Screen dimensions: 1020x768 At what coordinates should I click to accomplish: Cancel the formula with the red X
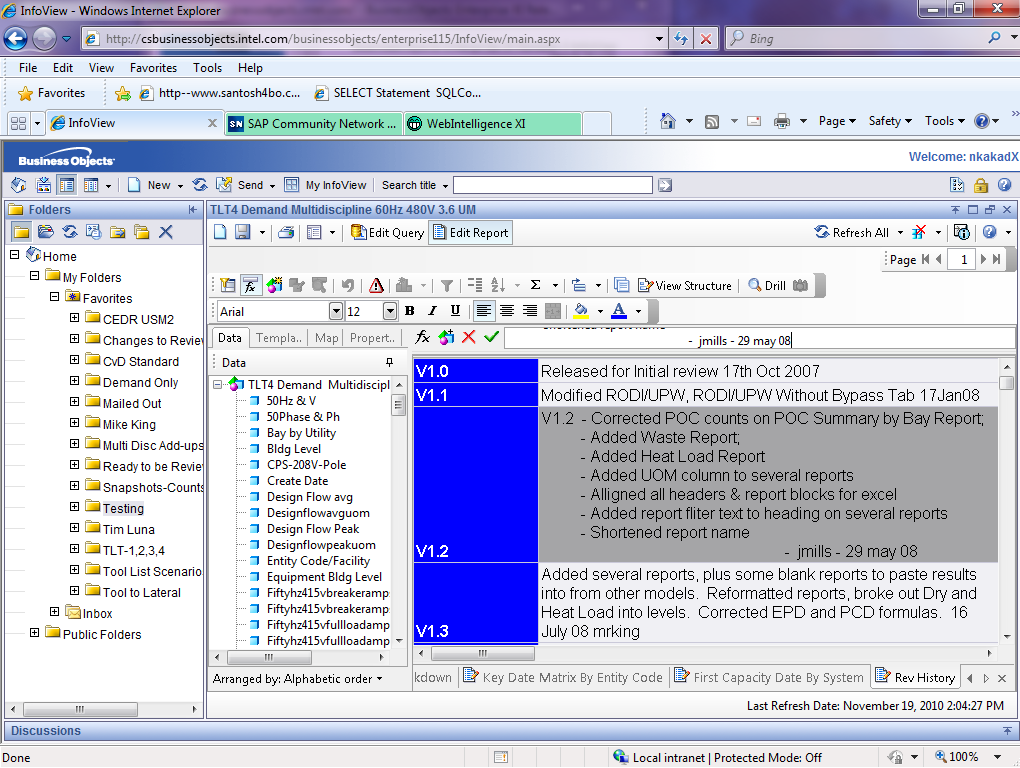(468, 337)
